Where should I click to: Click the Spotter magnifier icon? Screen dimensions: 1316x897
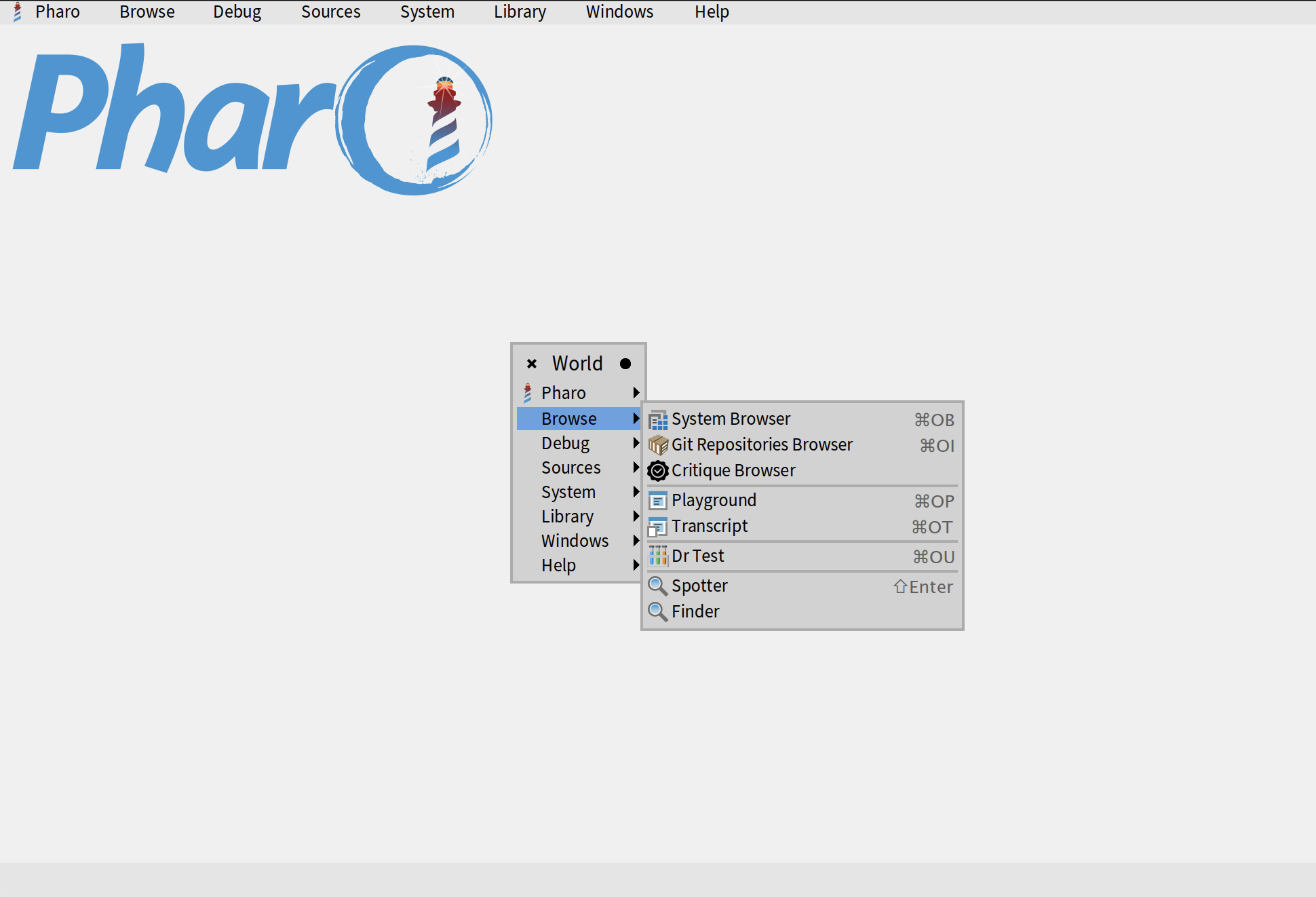[x=658, y=586]
